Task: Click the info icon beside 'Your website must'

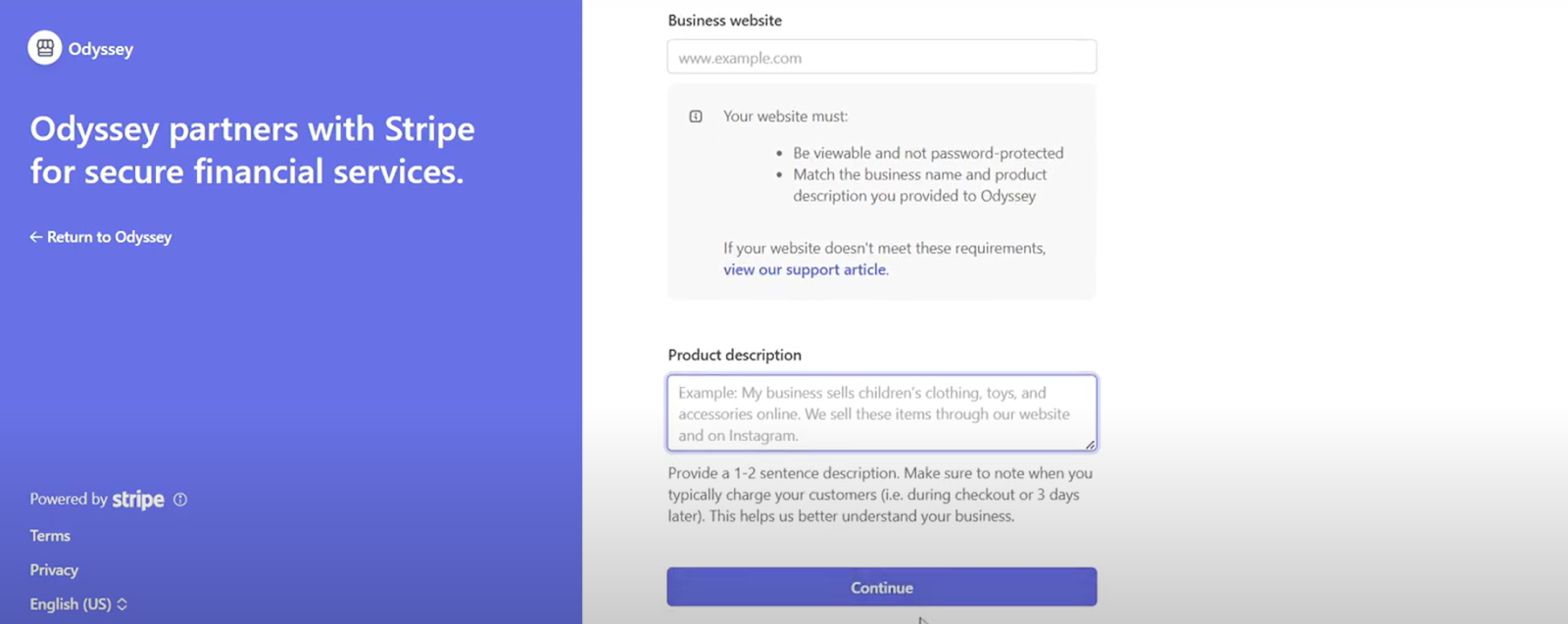Action: (x=696, y=117)
